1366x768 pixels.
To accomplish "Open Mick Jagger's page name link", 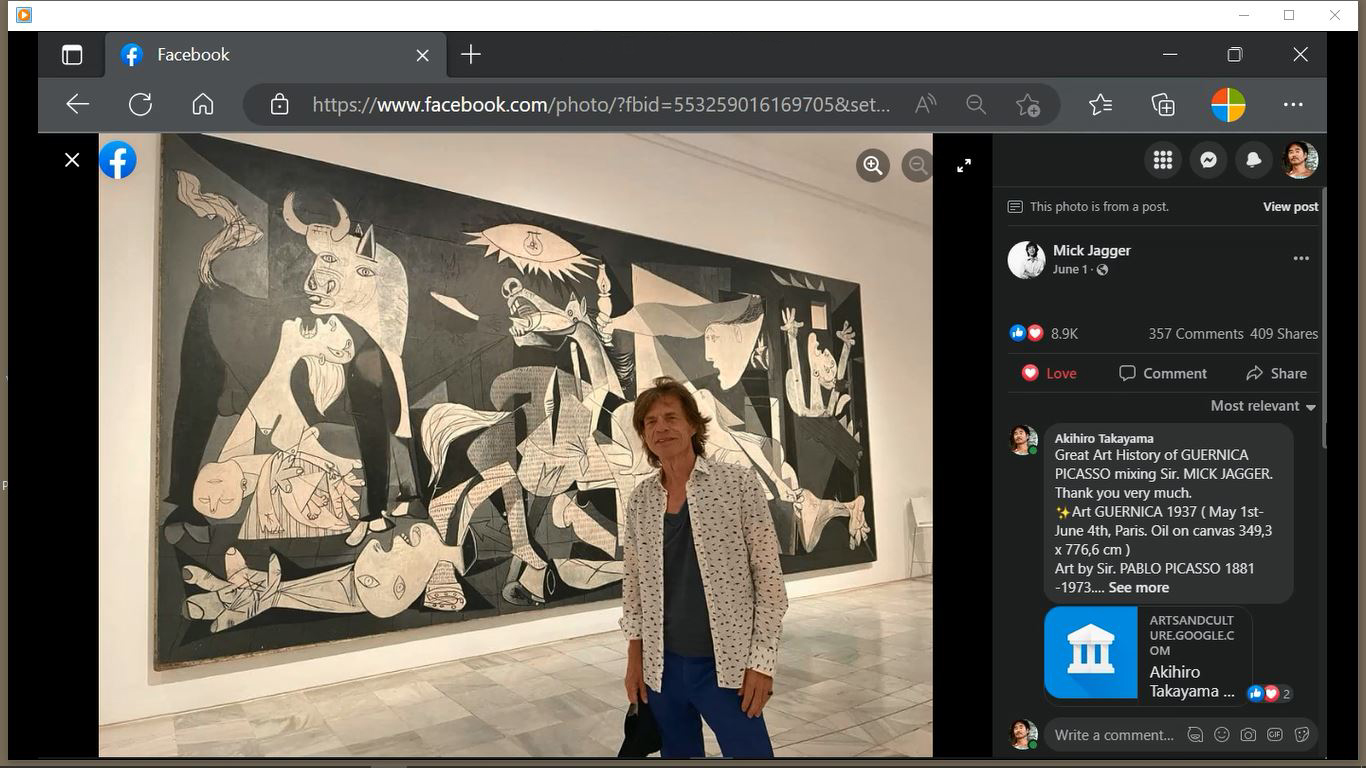I will coord(1091,251).
